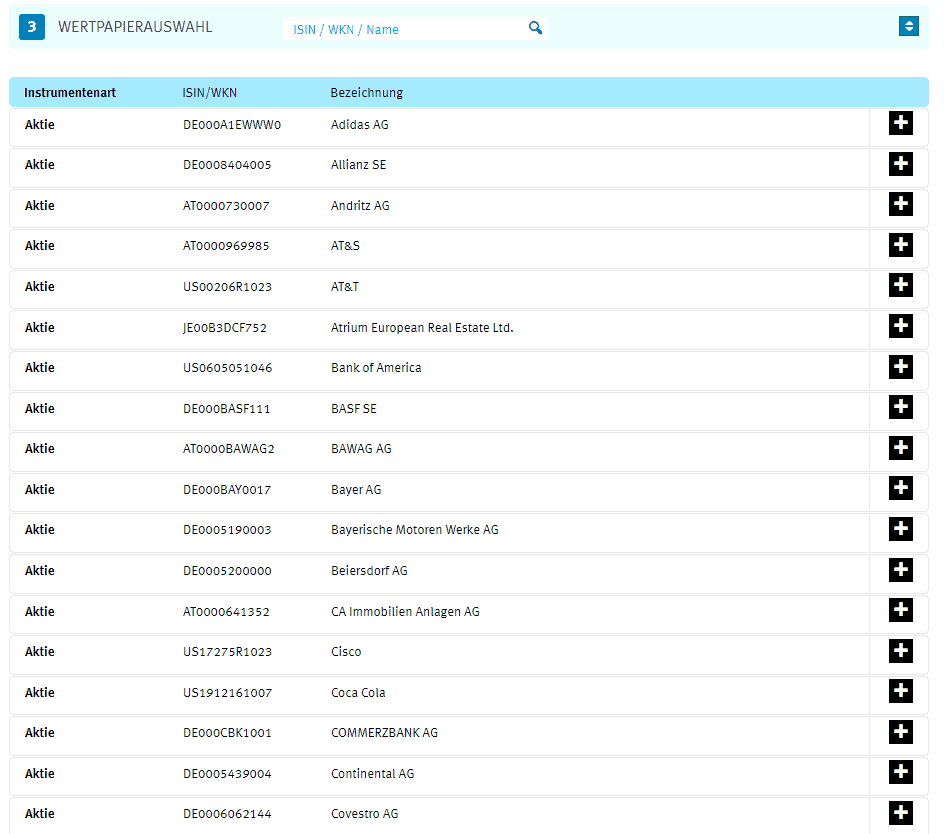
Task: Add BAWAG AG with the plus icon
Action: coord(901,448)
